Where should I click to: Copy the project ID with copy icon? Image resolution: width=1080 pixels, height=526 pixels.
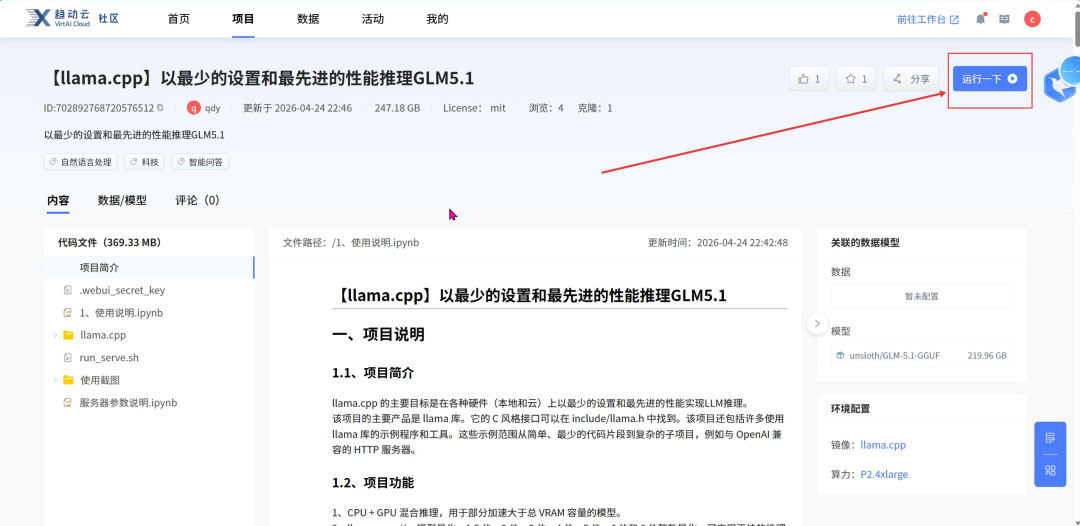point(160,107)
